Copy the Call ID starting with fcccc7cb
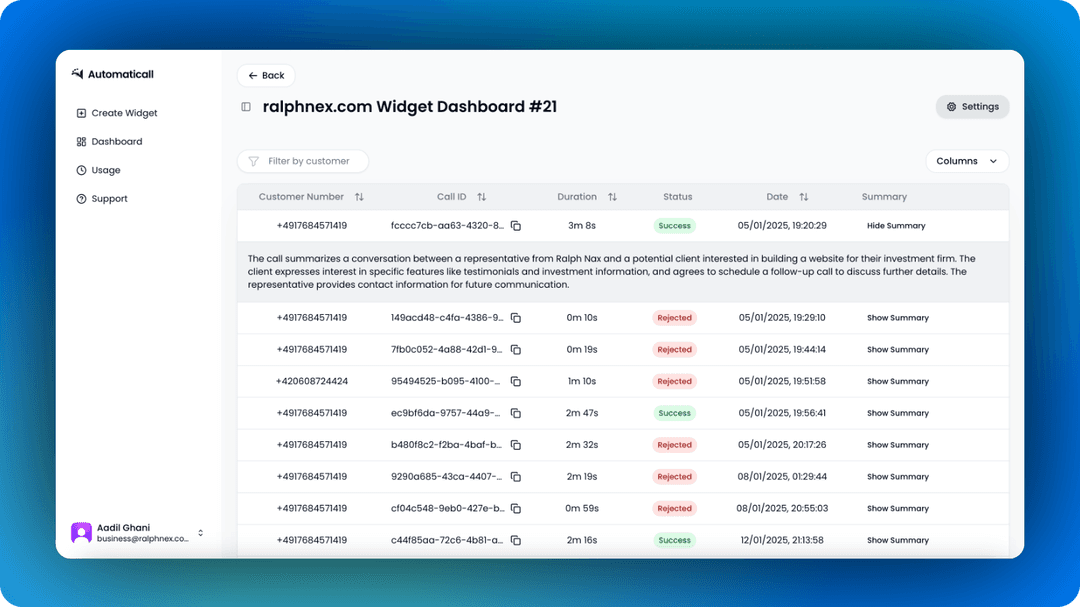The image size is (1080, 607). 516,226
